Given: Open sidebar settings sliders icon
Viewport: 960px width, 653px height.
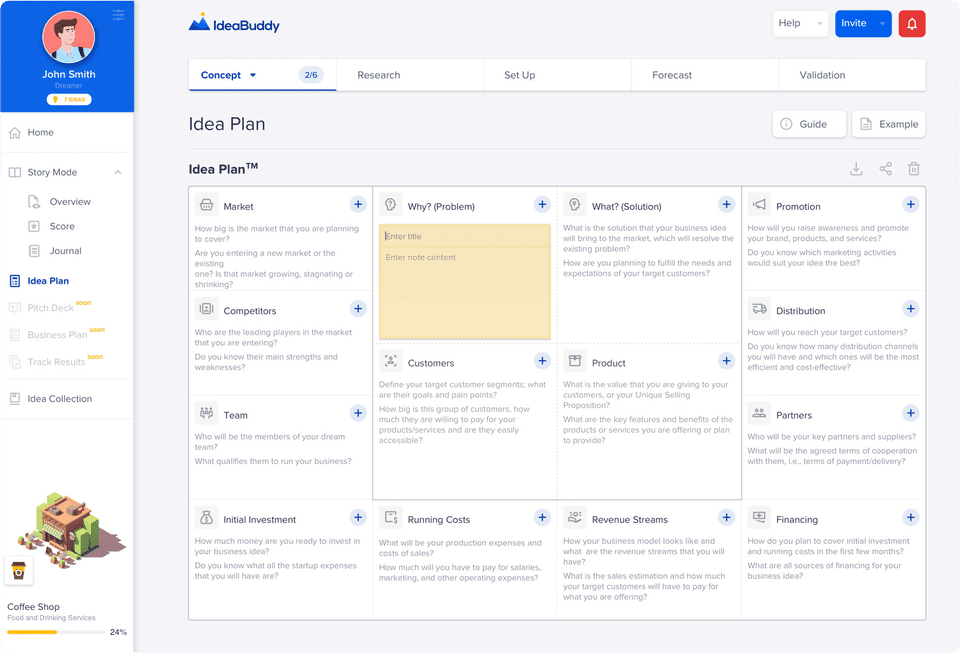Looking at the screenshot, I should [x=119, y=15].
